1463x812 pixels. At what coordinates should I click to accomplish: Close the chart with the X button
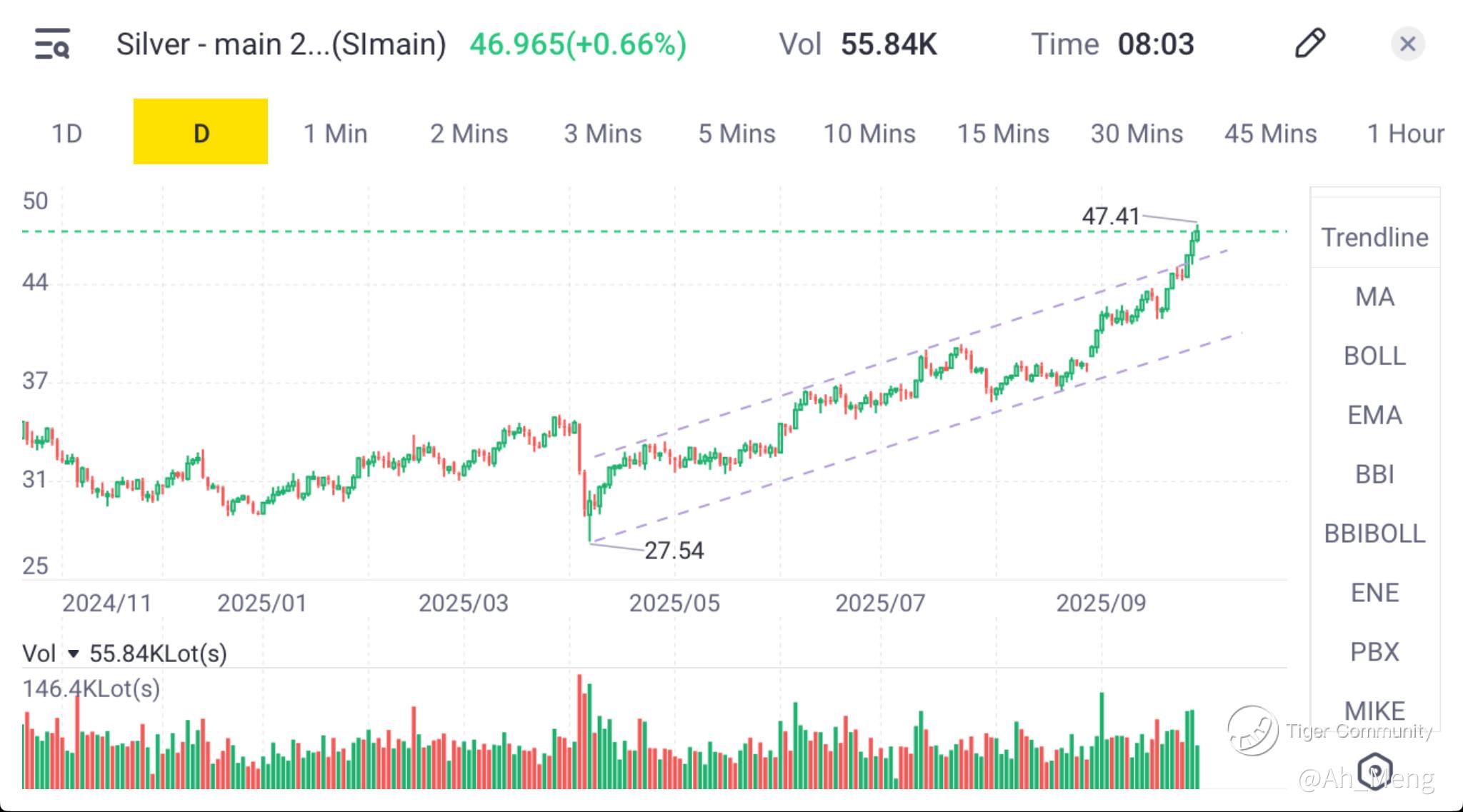coord(1407,44)
